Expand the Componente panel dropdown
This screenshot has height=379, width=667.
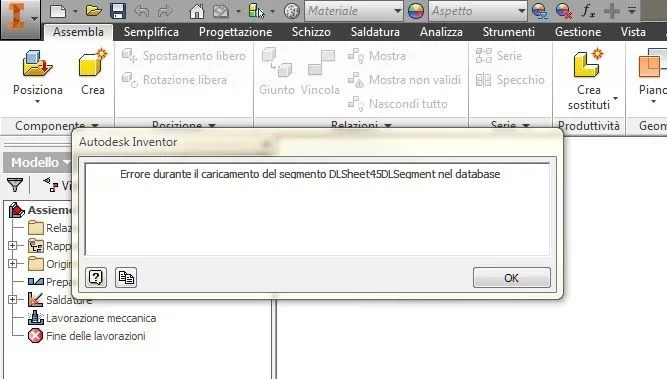[x=95, y=125]
